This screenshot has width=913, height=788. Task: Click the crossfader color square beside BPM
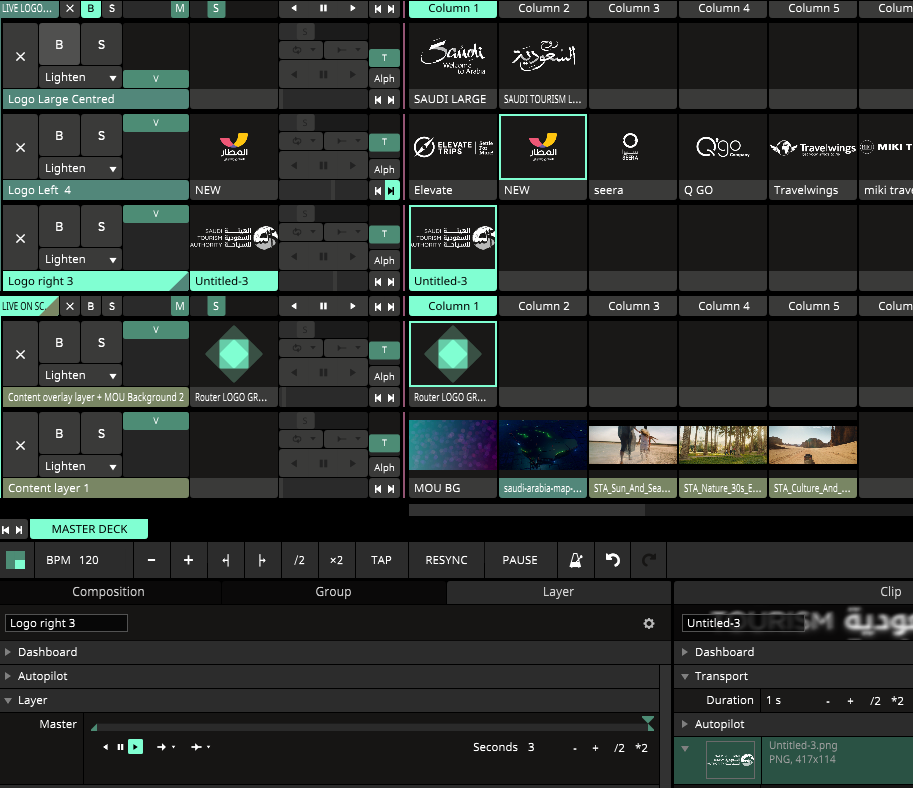16,560
